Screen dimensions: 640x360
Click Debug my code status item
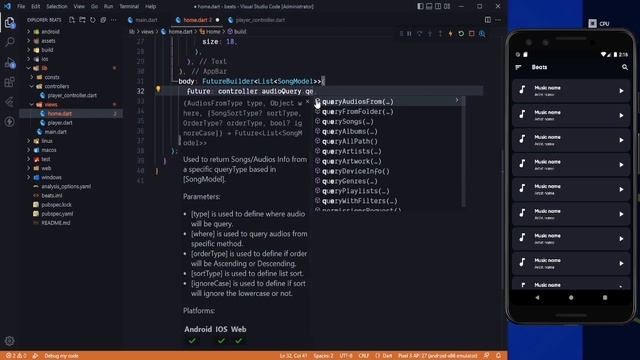click(x=62, y=356)
